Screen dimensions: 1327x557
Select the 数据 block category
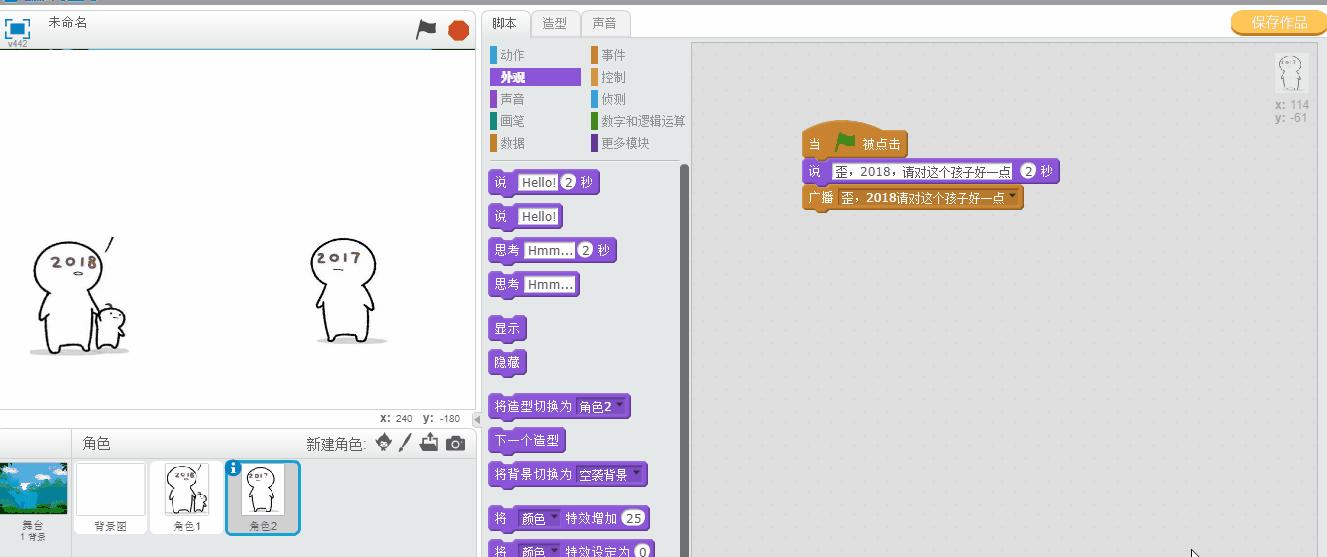[x=511, y=143]
